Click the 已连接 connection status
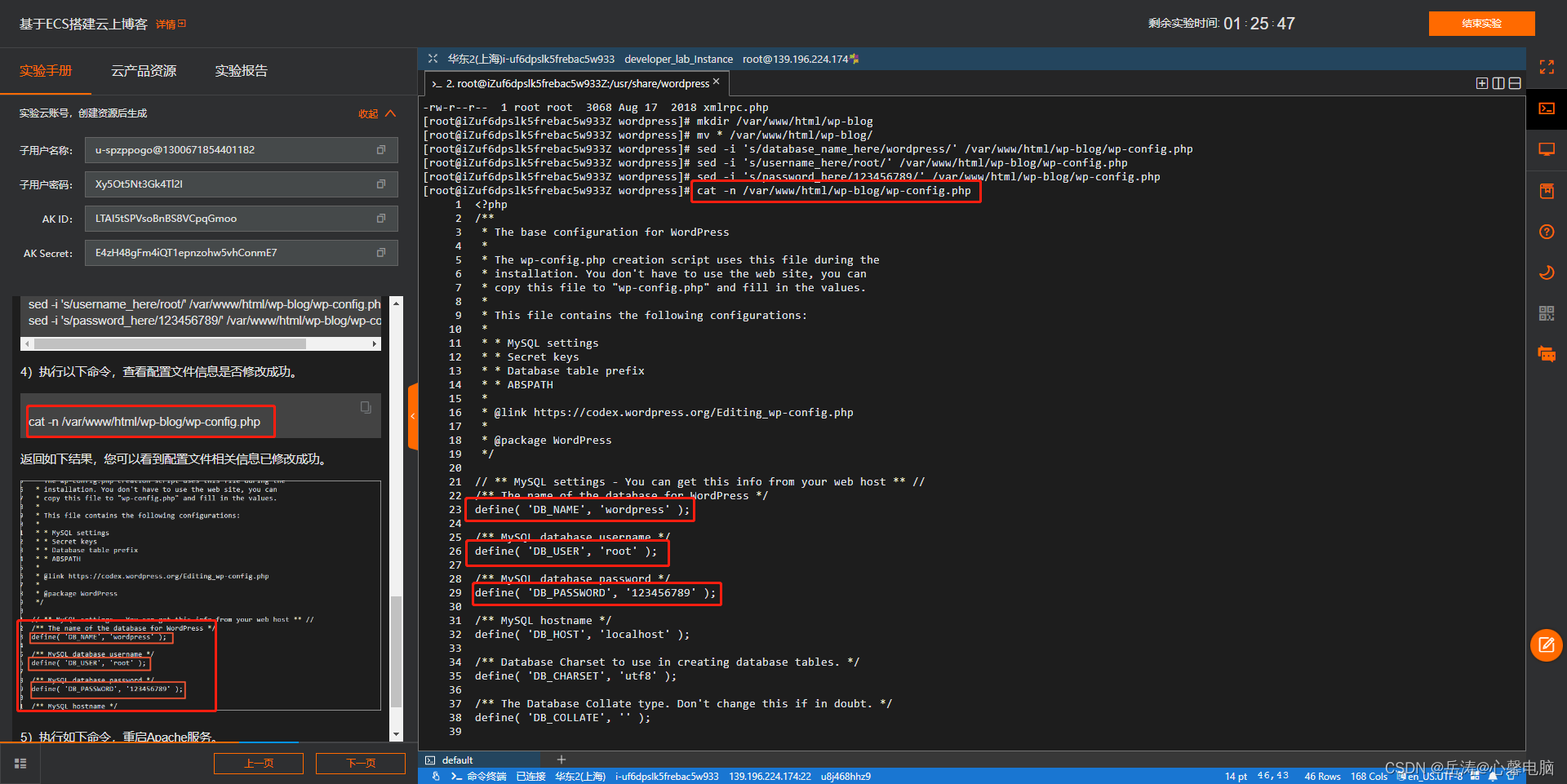The height and width of the screenshot is (784, 1567). [x=530, y=777]
